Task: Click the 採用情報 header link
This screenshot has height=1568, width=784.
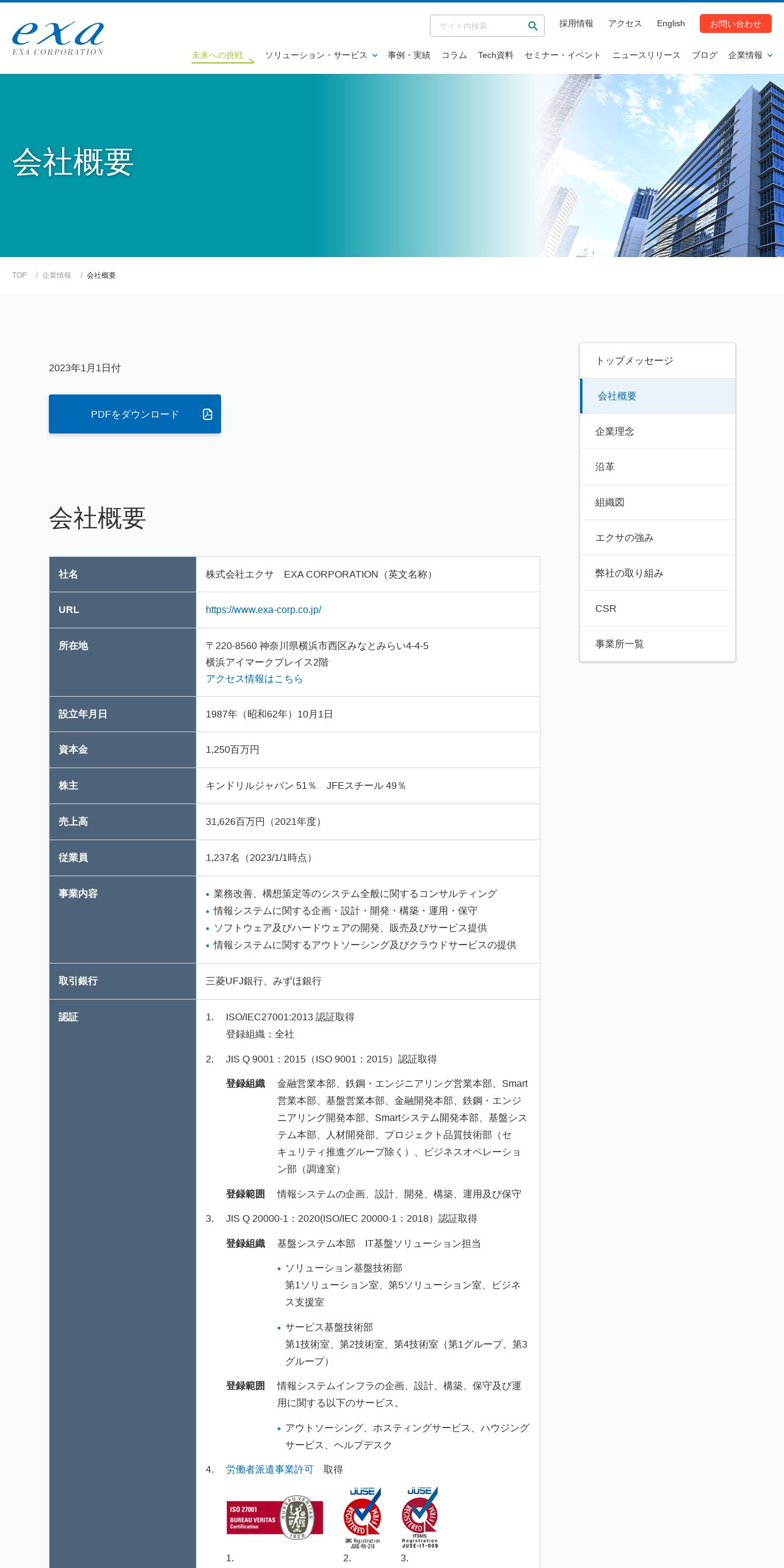Action: [576, 23]
